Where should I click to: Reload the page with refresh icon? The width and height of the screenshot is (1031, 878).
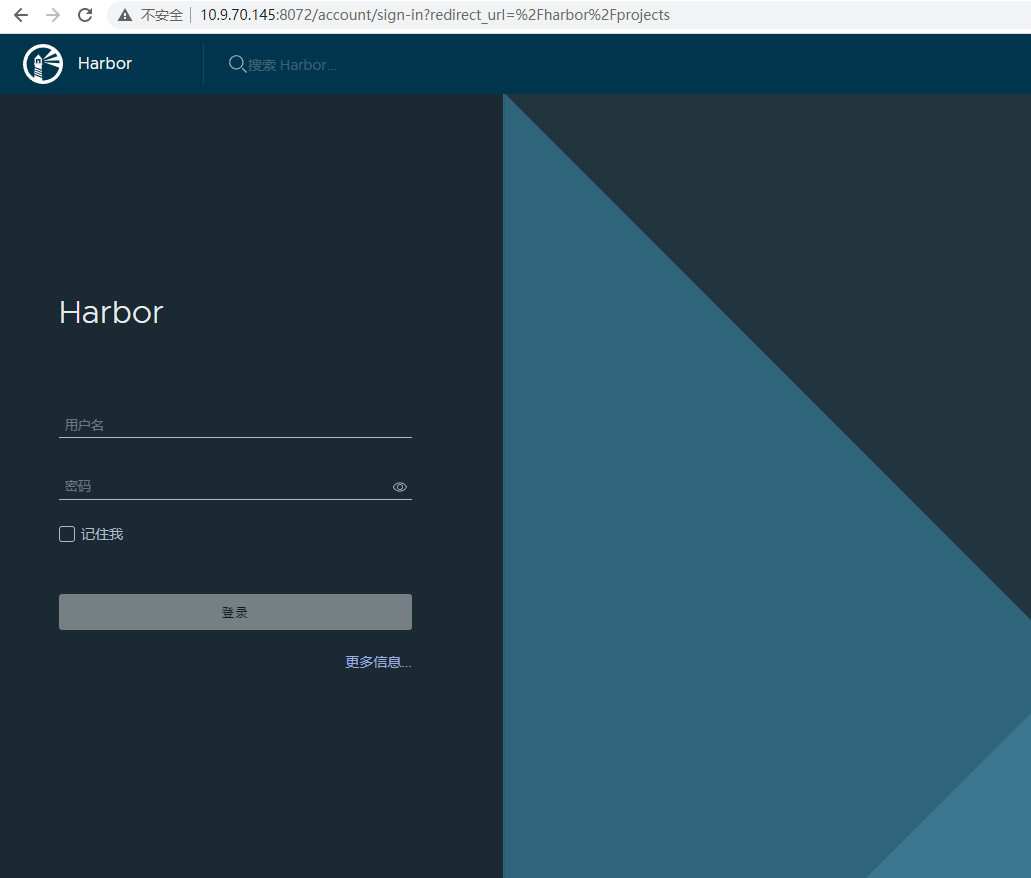[x=85, y=15]
